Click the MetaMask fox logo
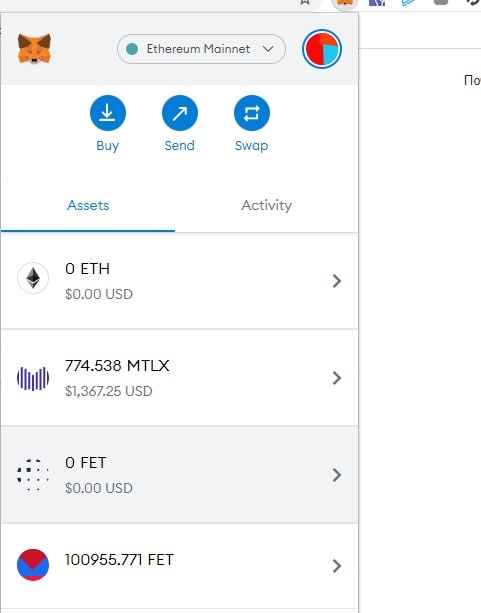This screenshot has width=481, height=613. (34, 49)
